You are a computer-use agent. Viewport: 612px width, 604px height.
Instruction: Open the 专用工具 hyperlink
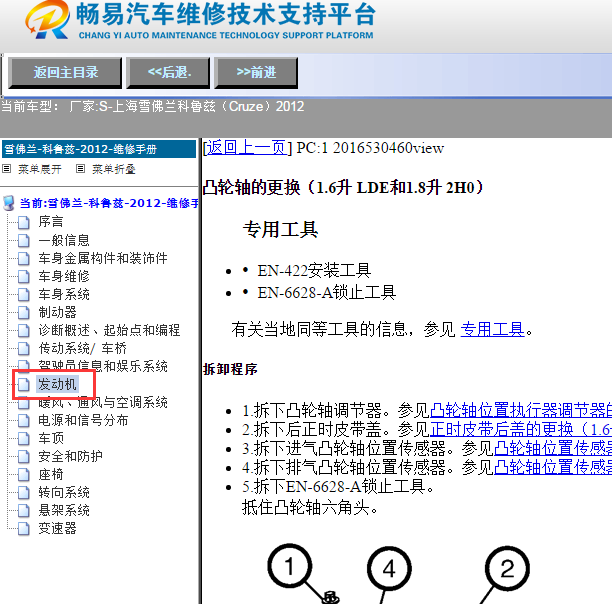[492, 329]
